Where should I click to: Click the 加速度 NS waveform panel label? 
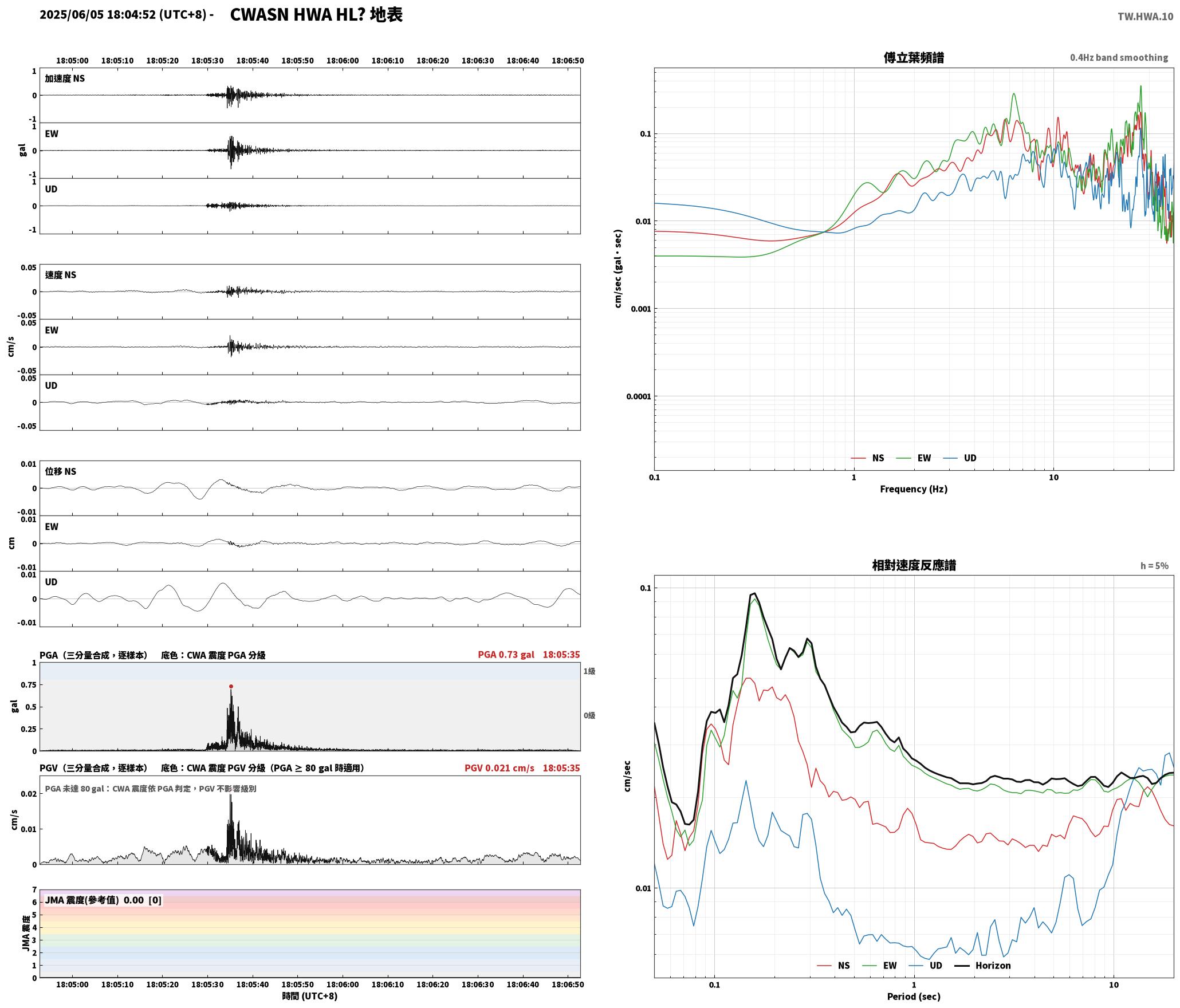pyautogui.click(x=65, y=78)
